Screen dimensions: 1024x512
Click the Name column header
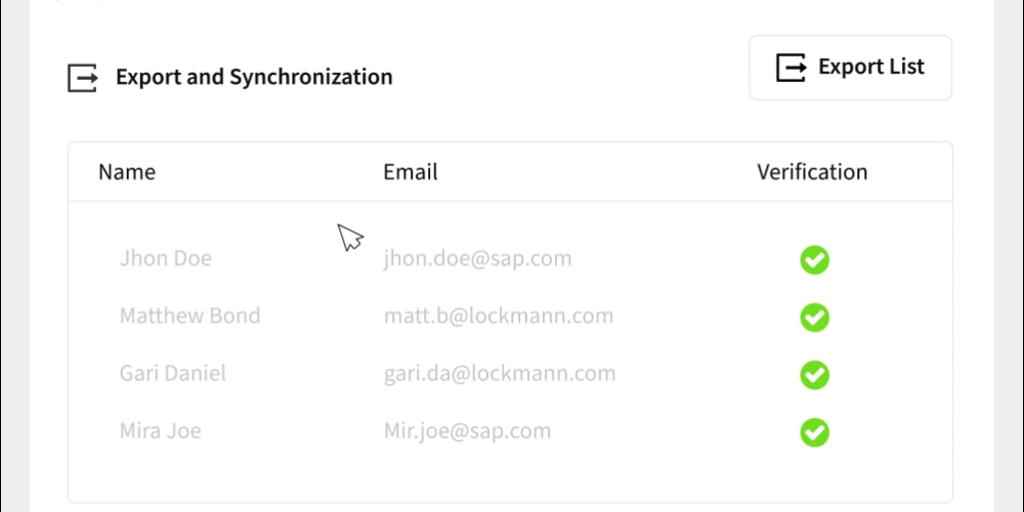[x=127, y=172]
